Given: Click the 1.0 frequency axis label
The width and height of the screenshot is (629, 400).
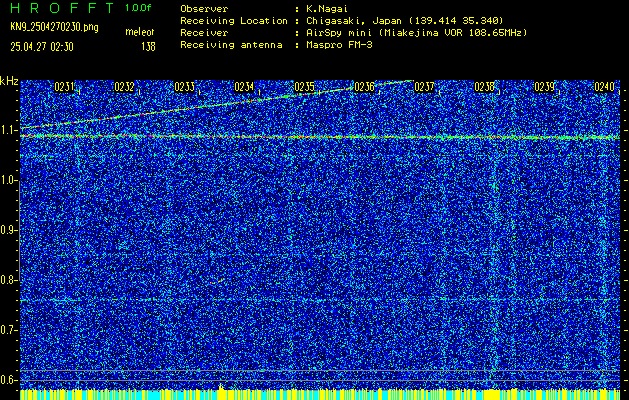Looking at the screenshot, I should tap(8, 181).
